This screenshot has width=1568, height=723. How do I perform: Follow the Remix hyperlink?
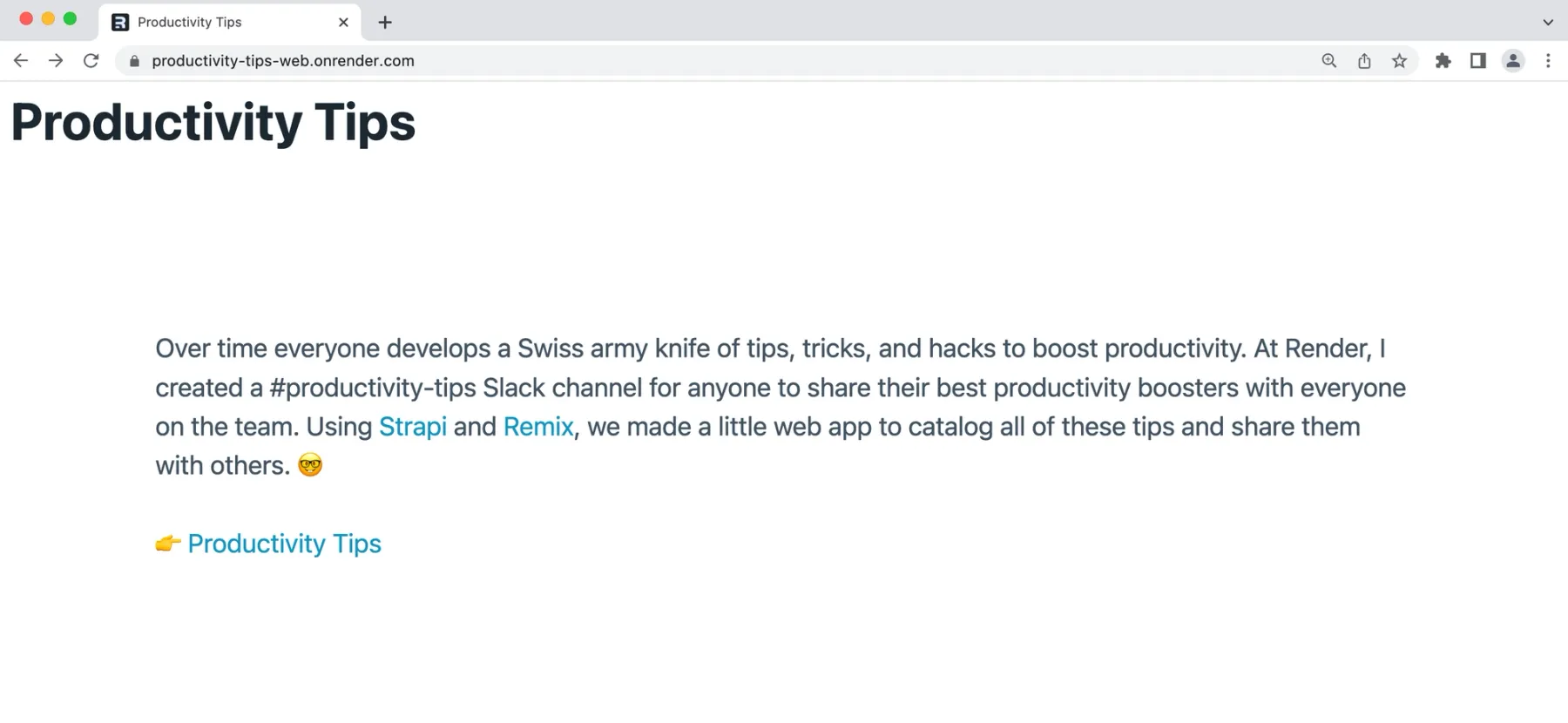point(537,426)
